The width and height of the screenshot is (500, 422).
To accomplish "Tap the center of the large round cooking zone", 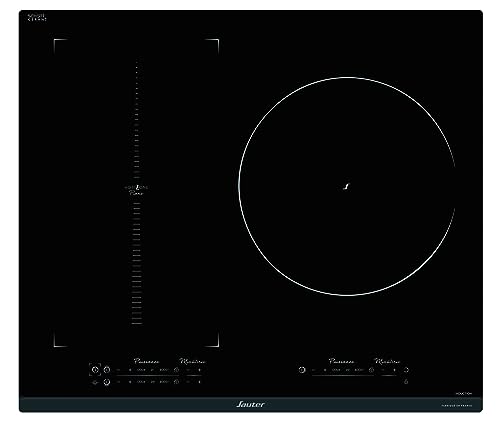I will (347, 186).
